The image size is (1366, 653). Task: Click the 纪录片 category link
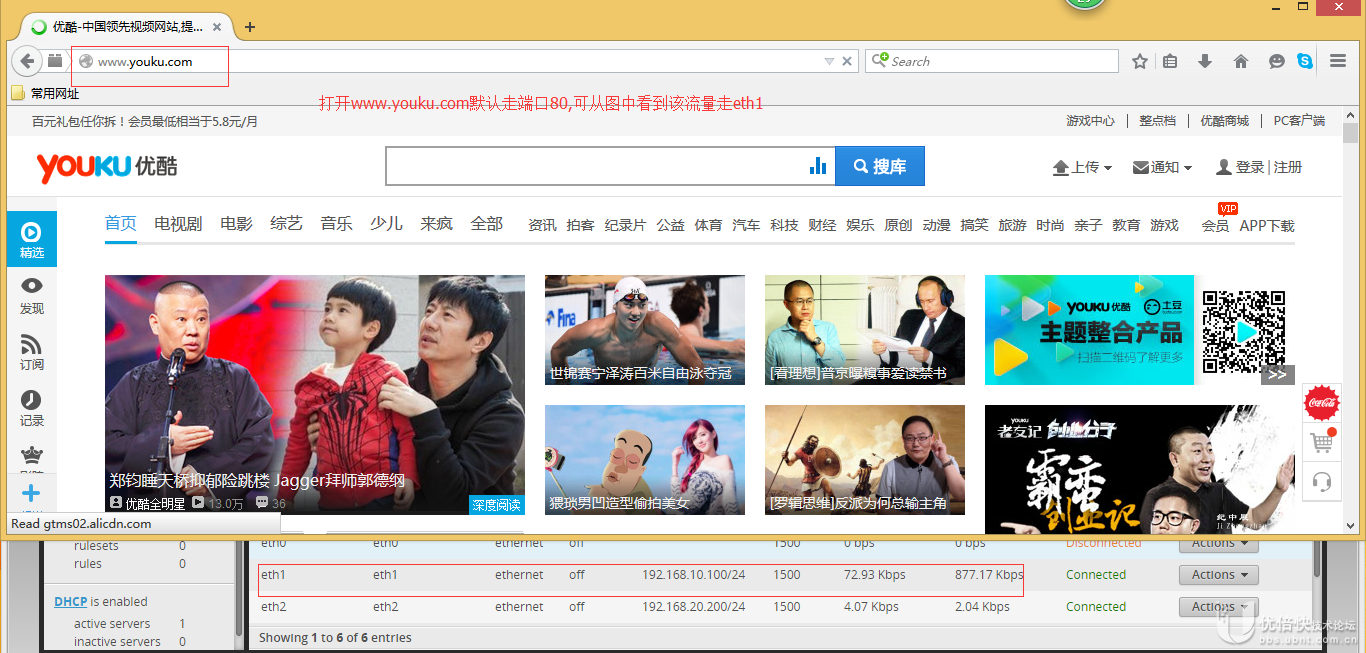coord(625,226)
